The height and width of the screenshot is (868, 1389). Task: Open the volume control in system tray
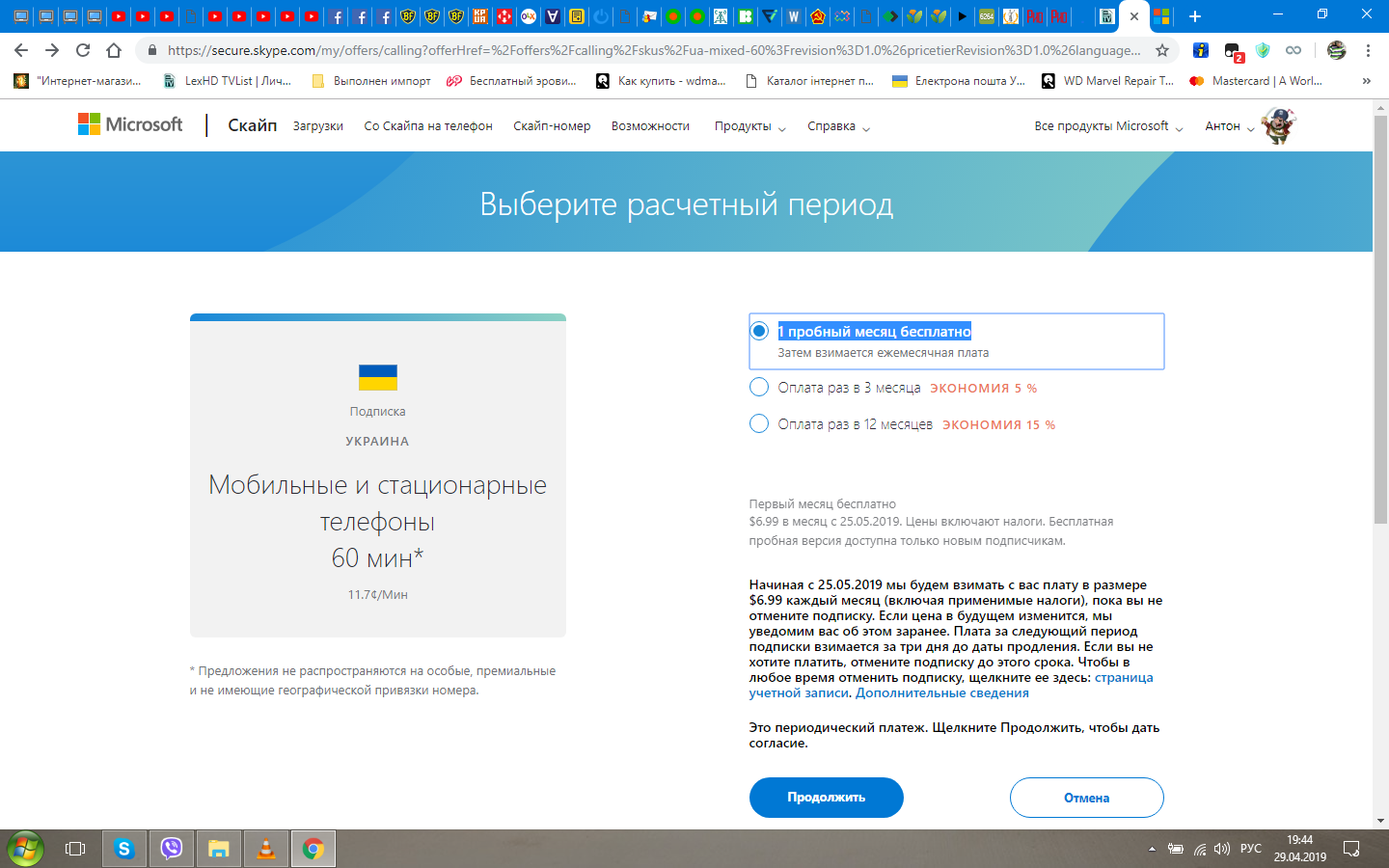tap(1222, 849)
